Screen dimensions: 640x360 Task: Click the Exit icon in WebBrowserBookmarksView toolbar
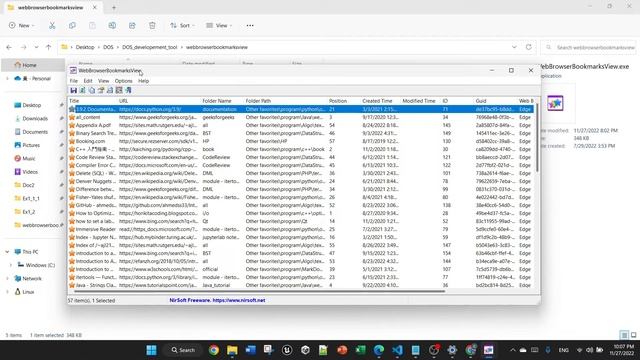[x=128, y=90]
